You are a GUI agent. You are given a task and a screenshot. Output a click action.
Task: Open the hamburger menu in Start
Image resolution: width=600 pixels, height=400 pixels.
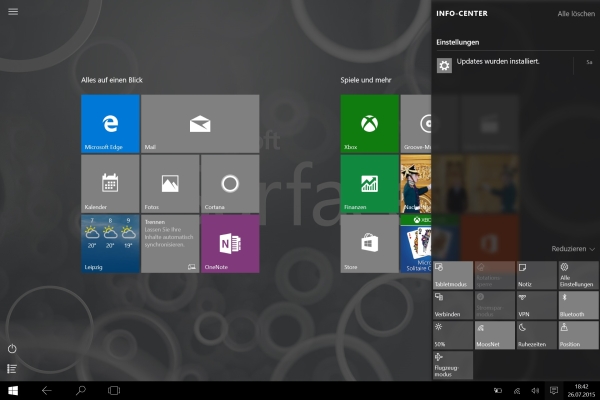(13, 11)
